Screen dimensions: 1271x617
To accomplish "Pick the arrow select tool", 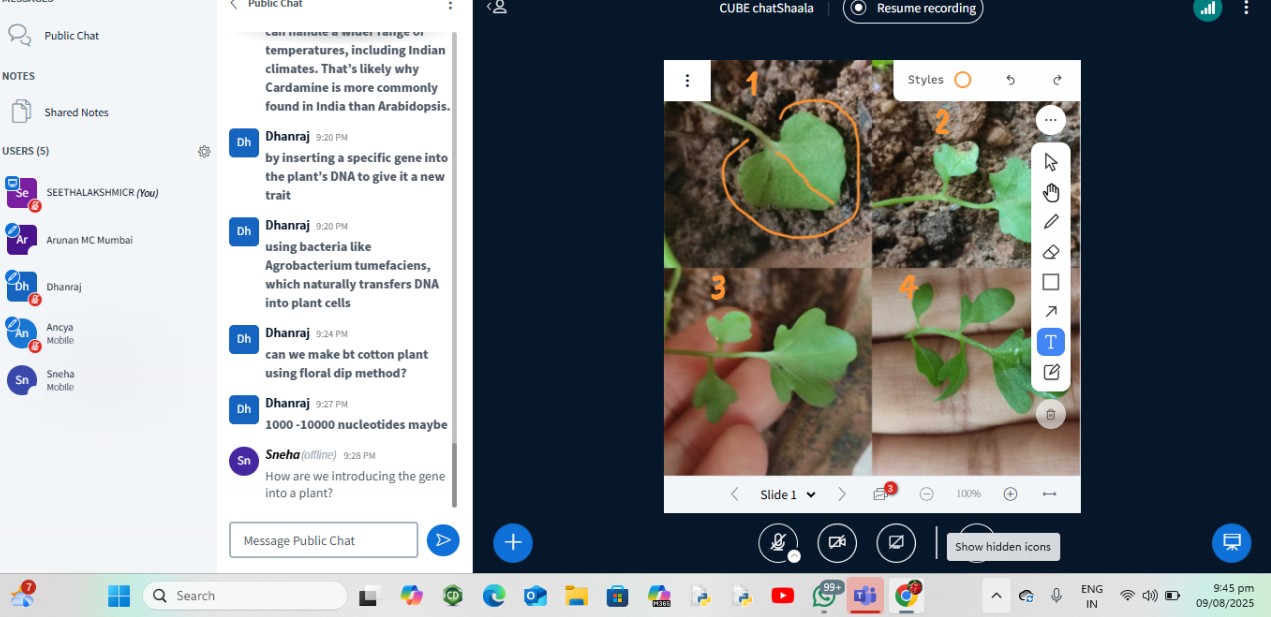I will pos(1050,162).
